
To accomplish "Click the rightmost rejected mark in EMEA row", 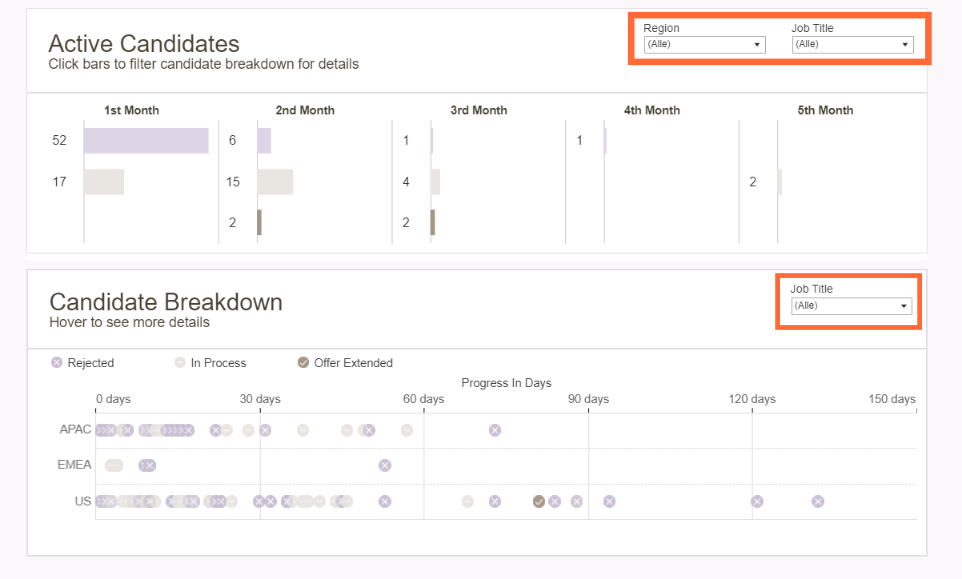I will 385,465.
